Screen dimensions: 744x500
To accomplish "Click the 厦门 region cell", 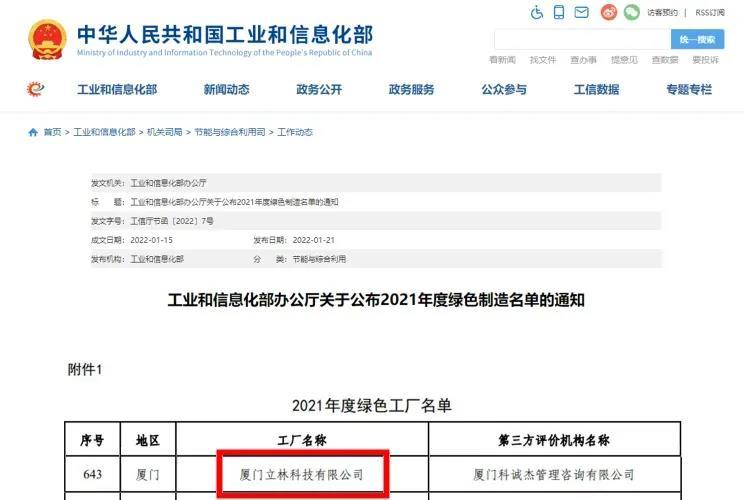I will pos(148,474).
